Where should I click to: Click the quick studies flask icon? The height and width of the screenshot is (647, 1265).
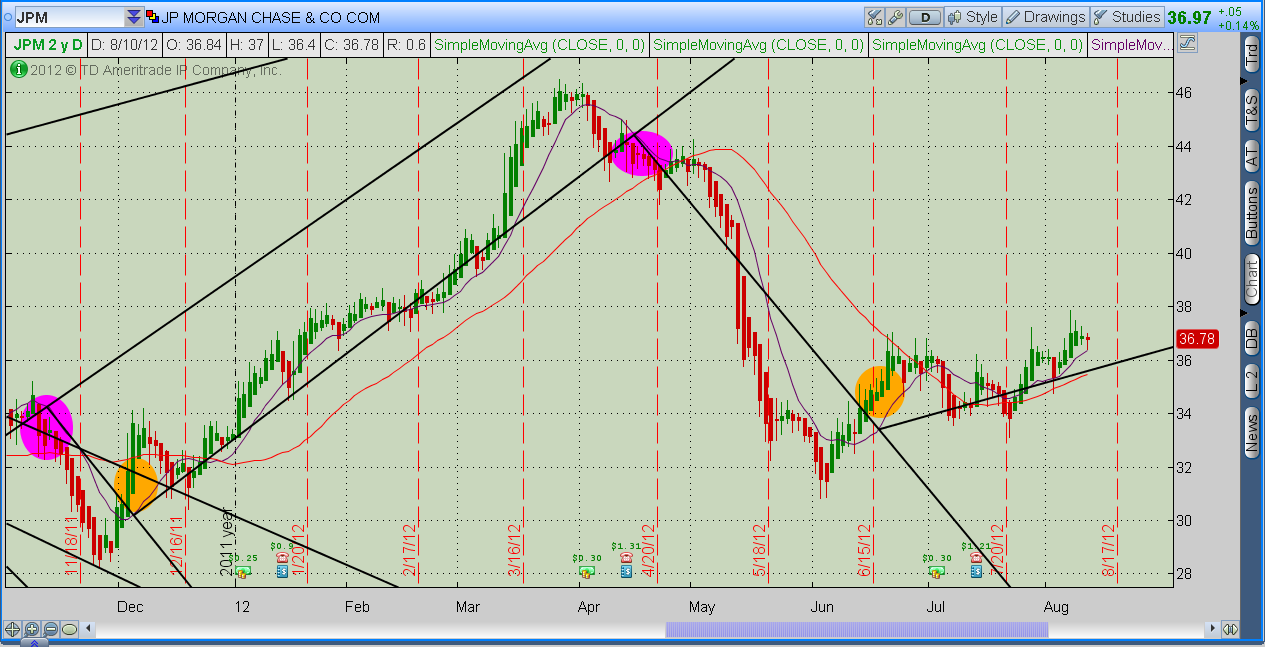875,17
